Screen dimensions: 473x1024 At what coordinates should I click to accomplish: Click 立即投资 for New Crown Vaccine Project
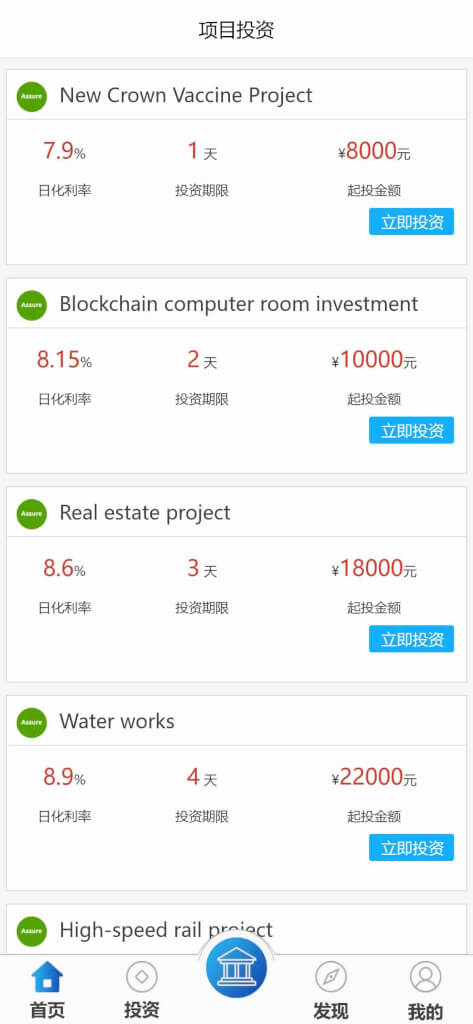pyautogui.click(x=412, y=222)
